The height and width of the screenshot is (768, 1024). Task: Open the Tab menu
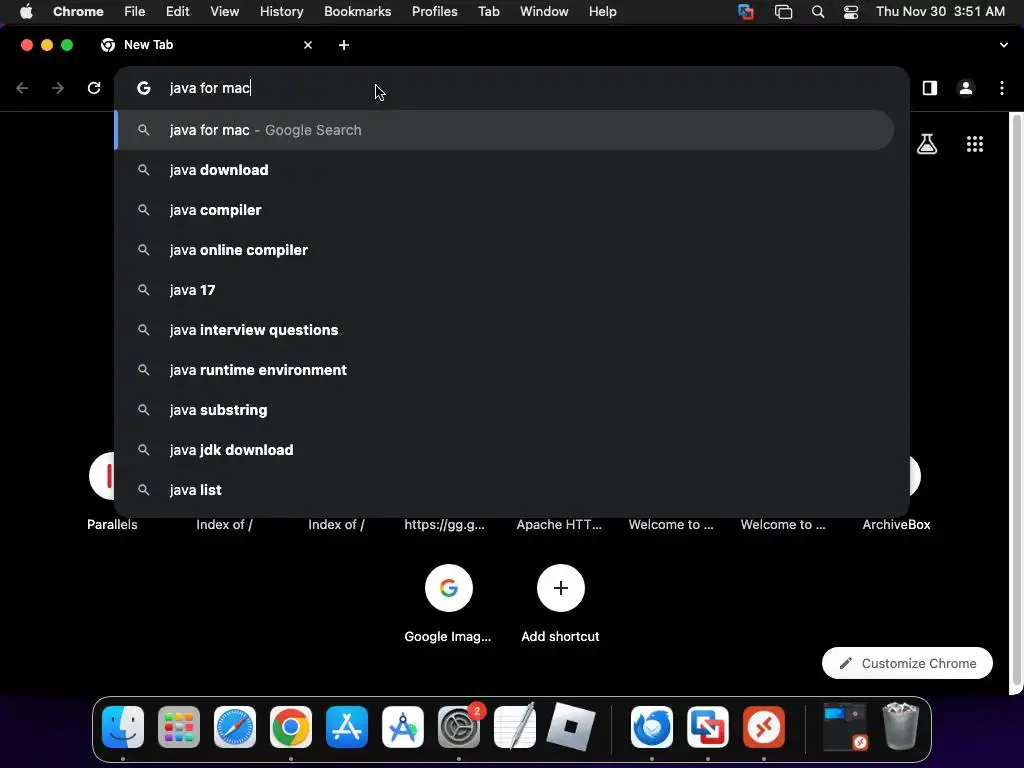pyautogui.click(x=488, y=12)
